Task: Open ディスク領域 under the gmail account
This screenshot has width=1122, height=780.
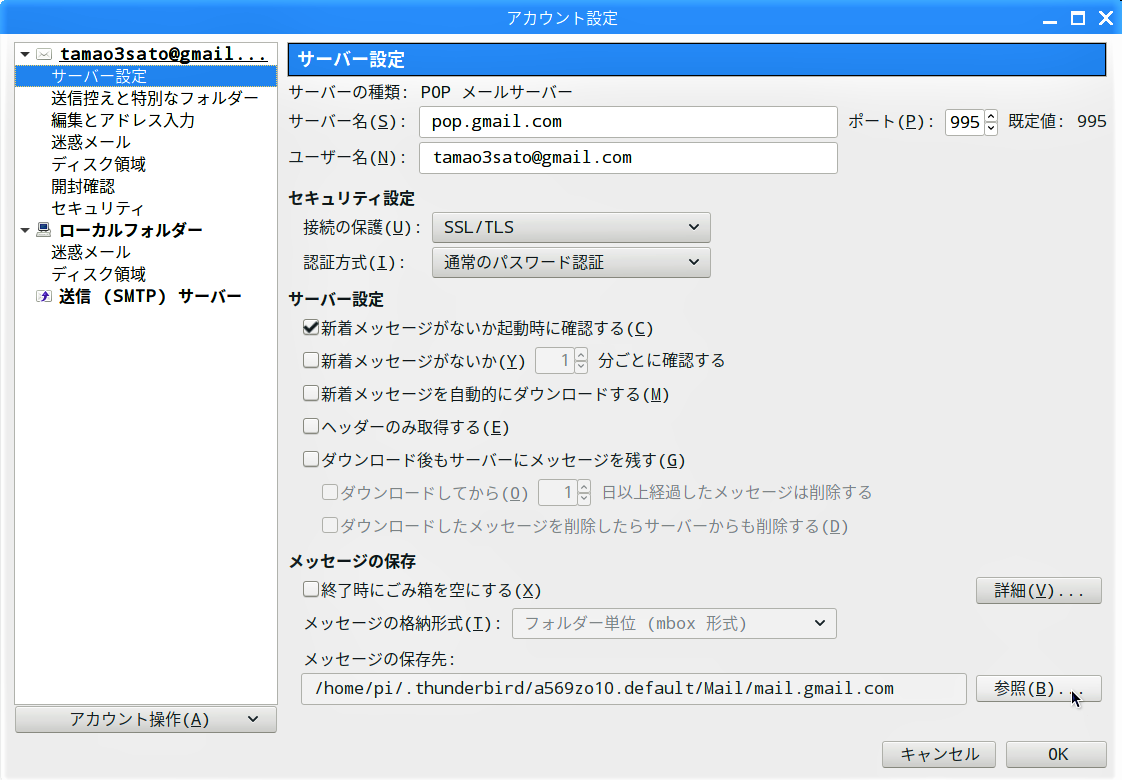Action: [99, 165]
